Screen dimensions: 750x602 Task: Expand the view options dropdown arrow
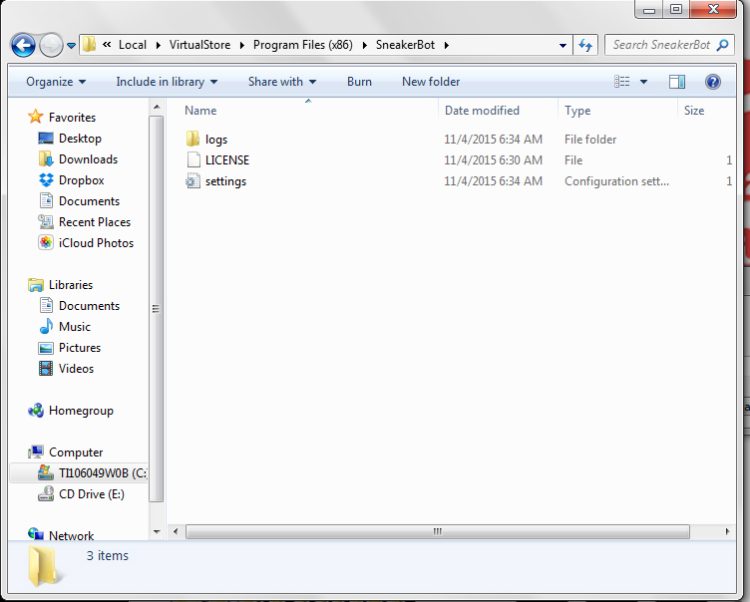click(643, 82)
